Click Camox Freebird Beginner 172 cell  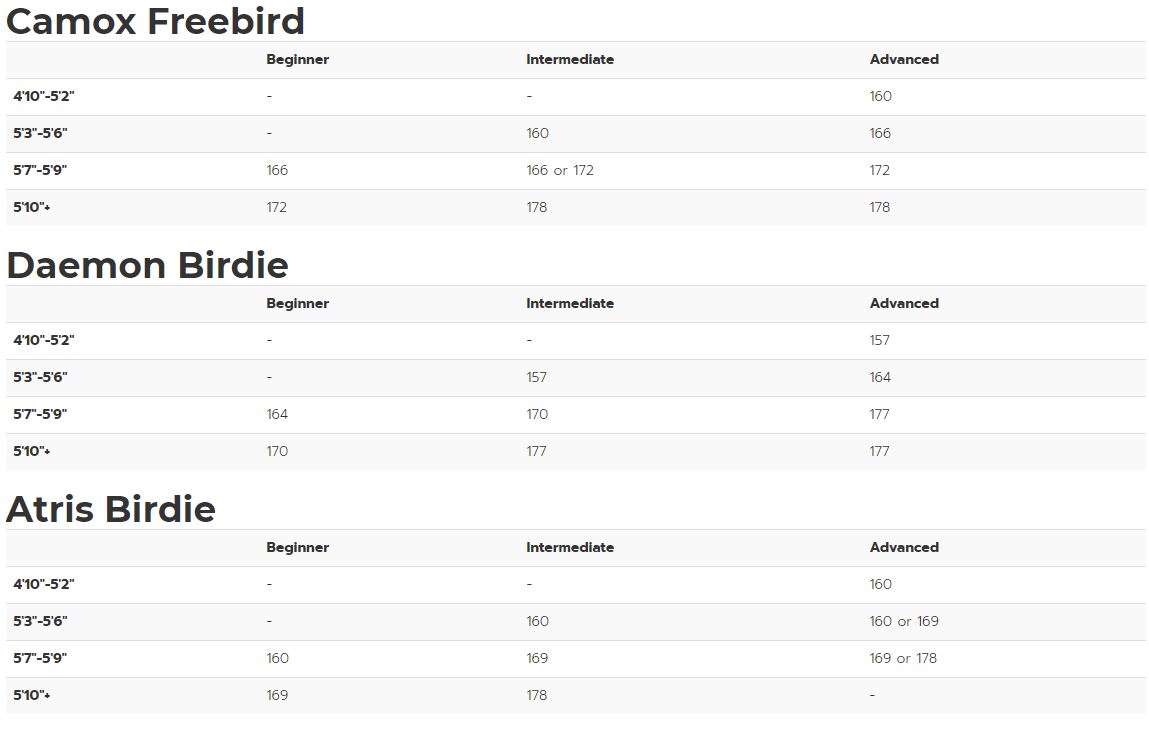pos(277,207)
